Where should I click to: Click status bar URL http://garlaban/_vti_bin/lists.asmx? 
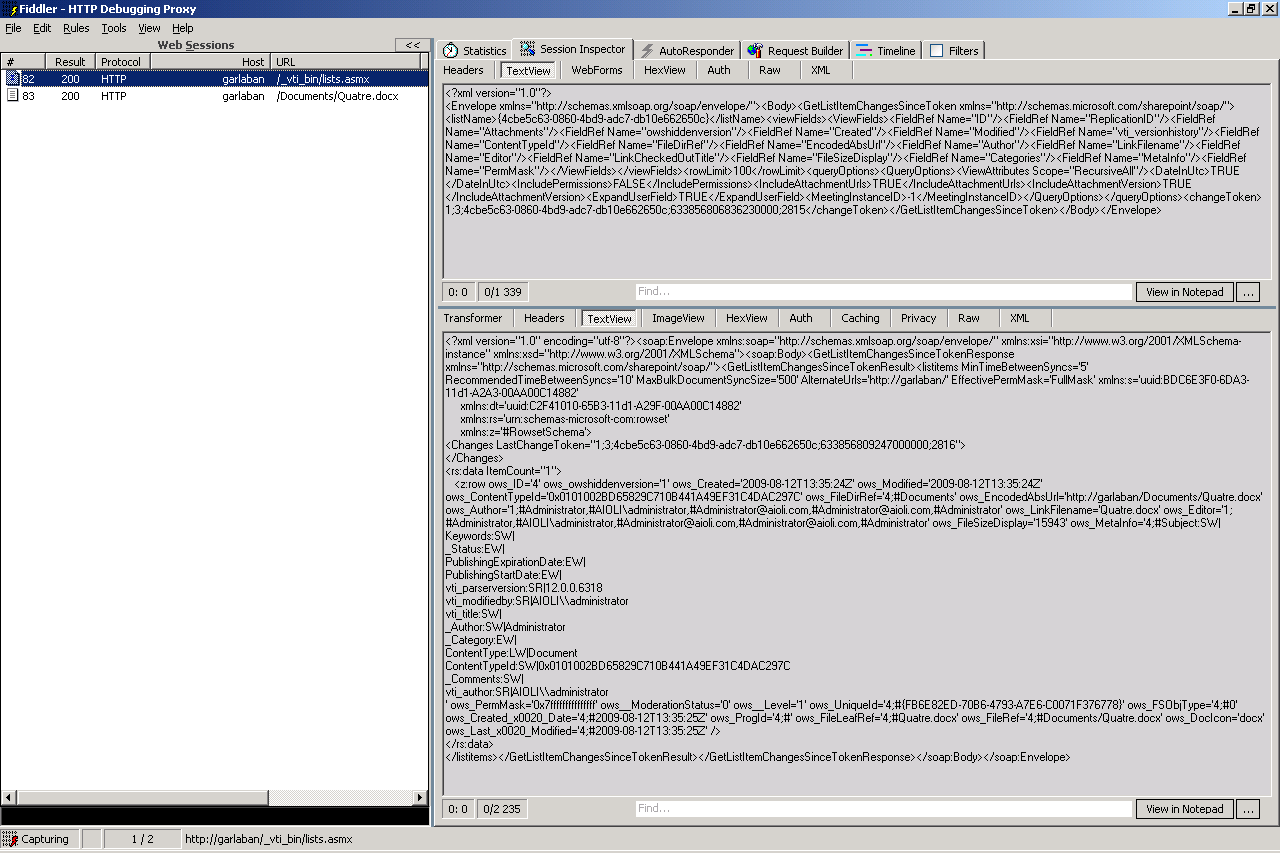[269, 839]
